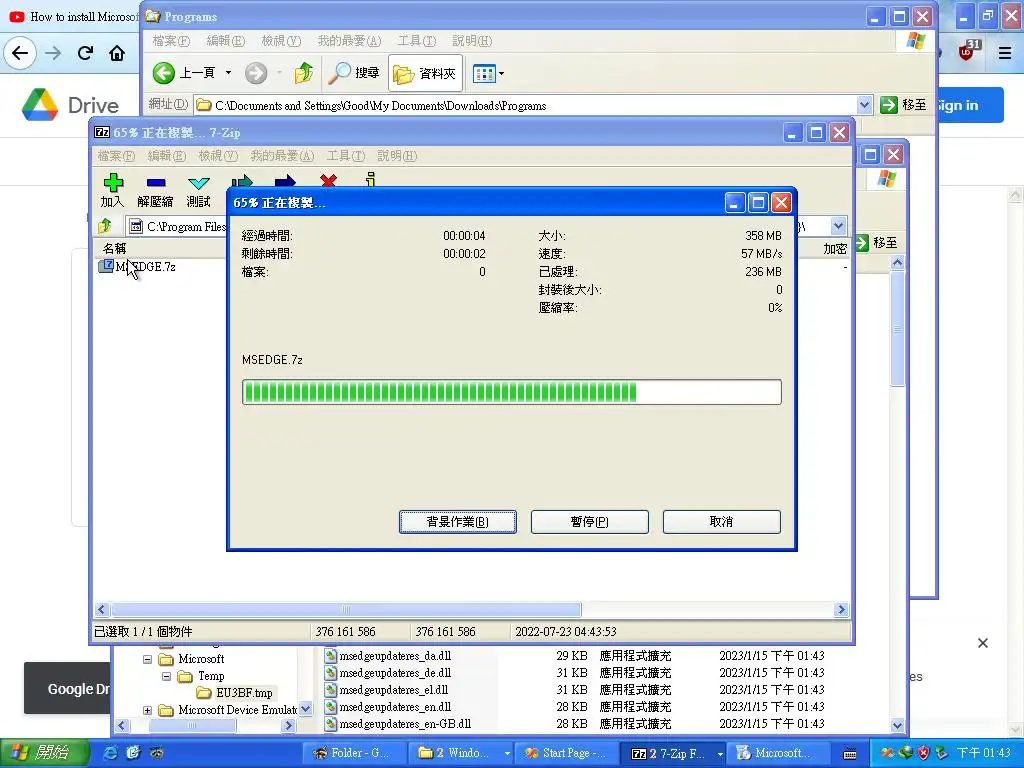Click the Microsoft... taskbar button
1024x768 pixels.
coord(780,754)
